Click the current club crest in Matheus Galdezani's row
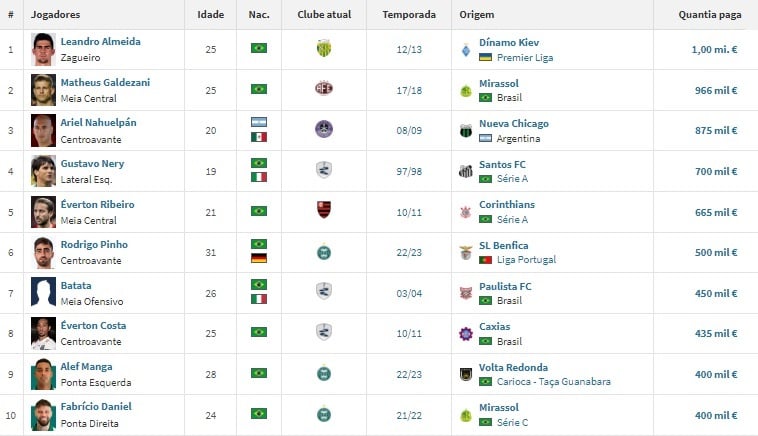758x436 pixels. [x=324, y=88]
